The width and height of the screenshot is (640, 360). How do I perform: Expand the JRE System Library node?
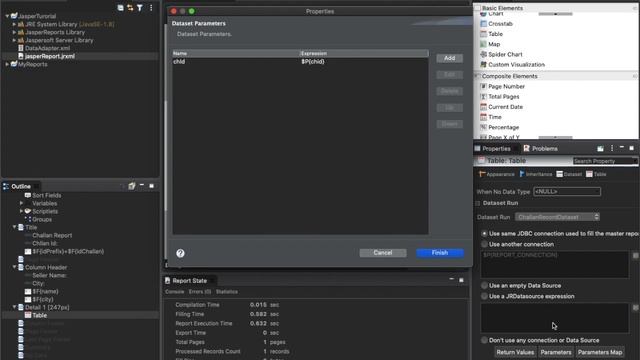tap(14, 24)
